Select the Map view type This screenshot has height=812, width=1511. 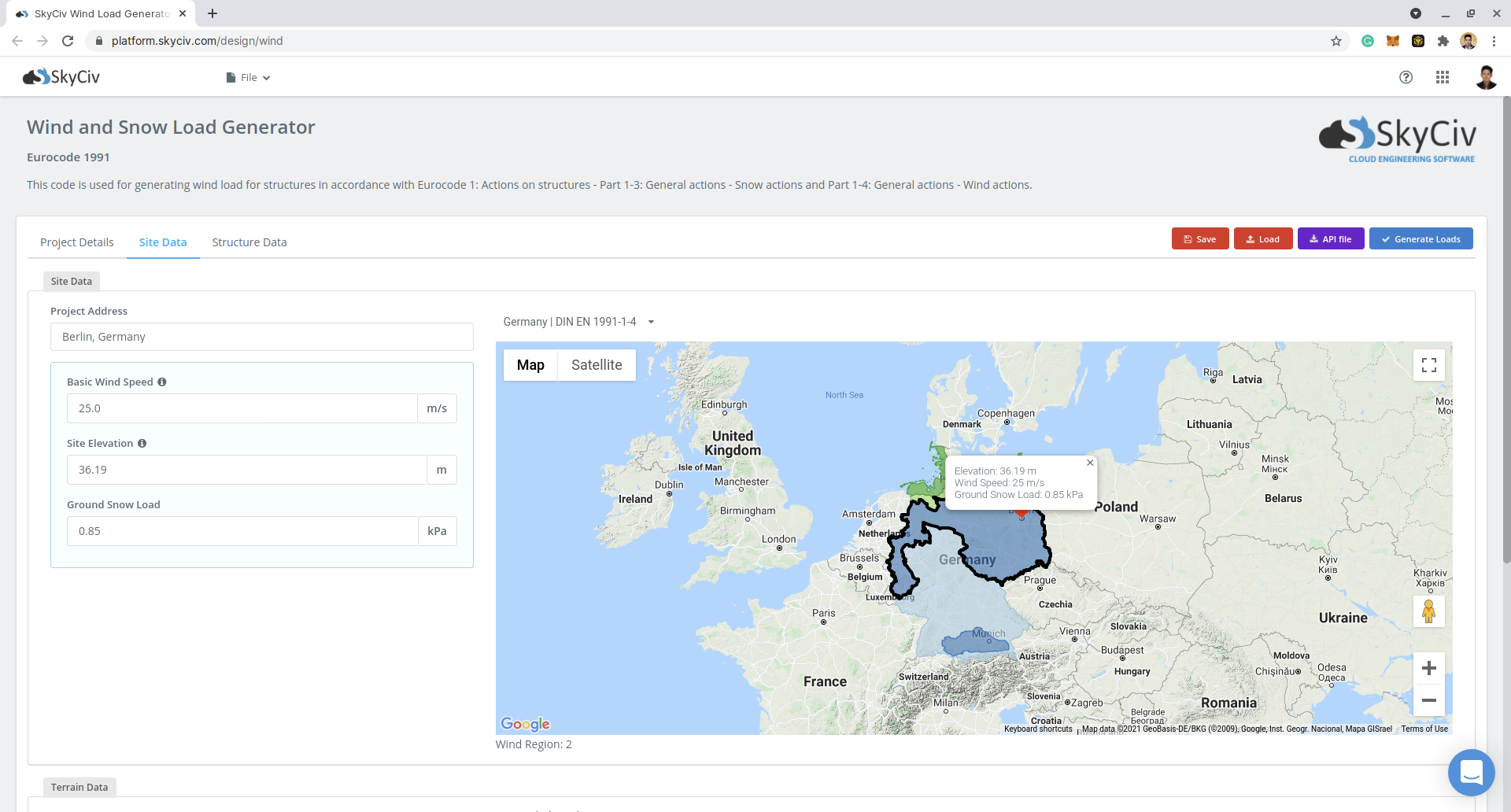530,365
